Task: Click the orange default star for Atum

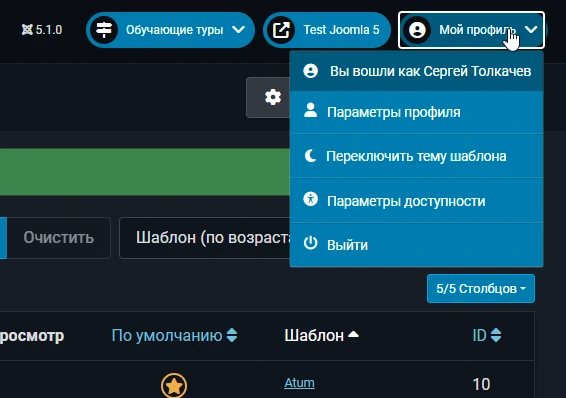Action: pyautogui.click(x=174, y=386)
